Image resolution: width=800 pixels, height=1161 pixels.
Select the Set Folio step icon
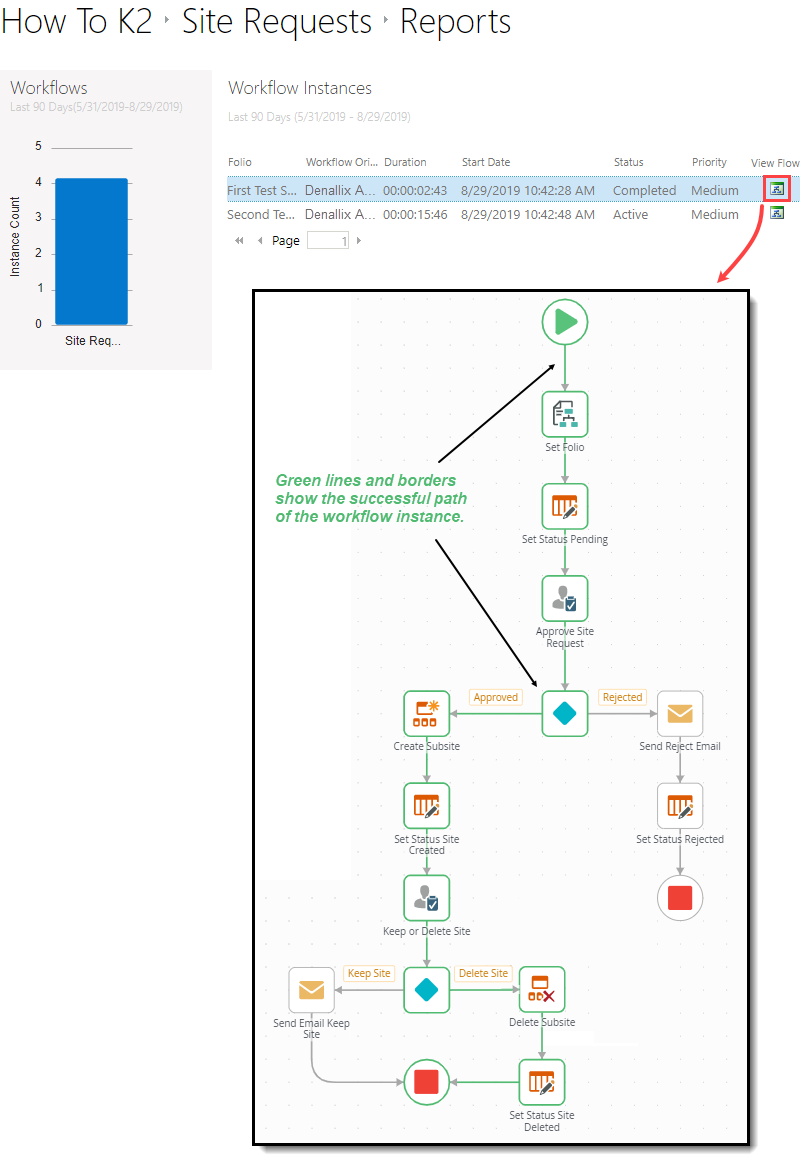pyautogui.click(x=564, y=413)
